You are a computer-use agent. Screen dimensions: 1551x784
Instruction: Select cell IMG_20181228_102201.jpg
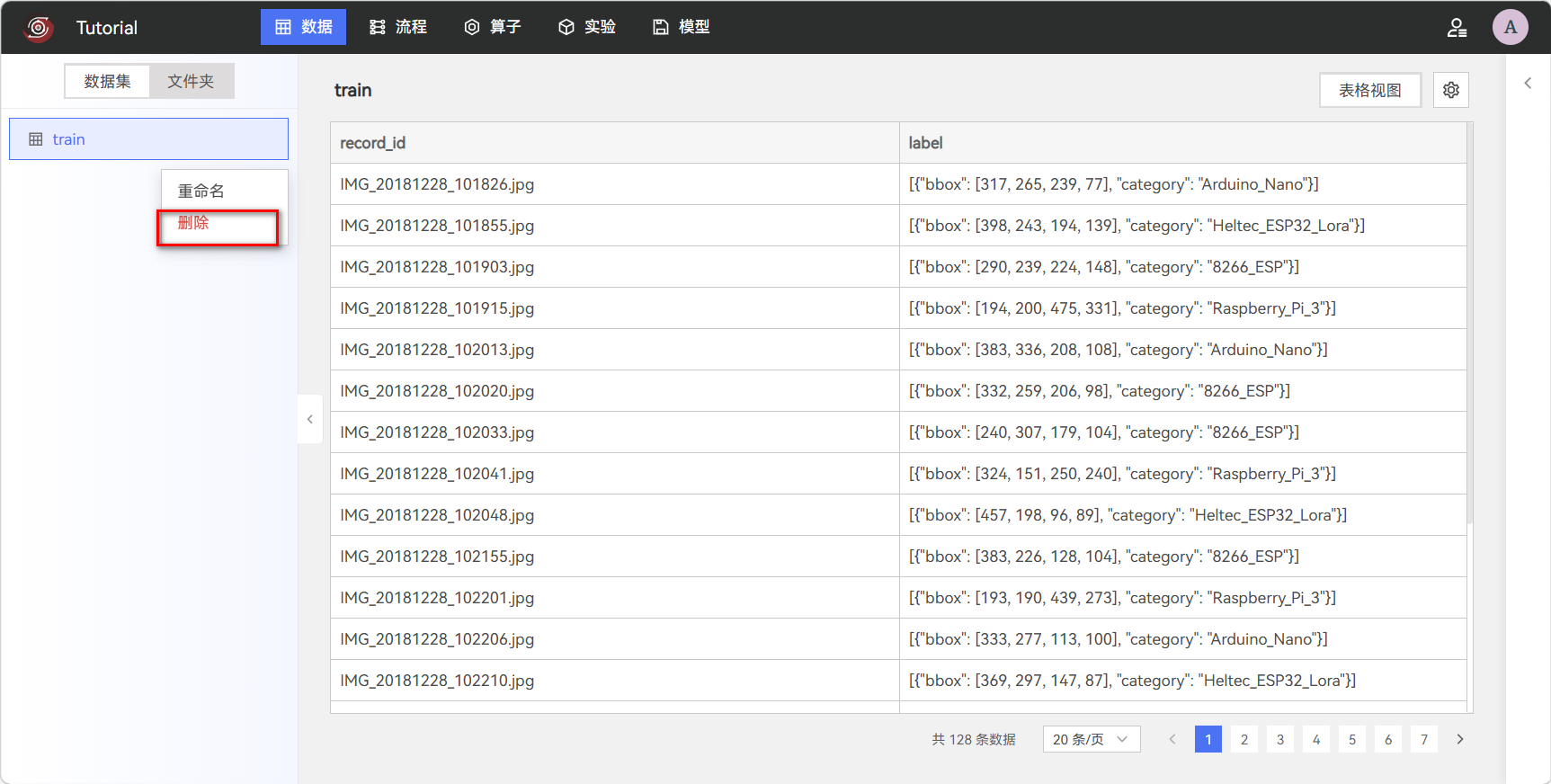click(615, 598)
